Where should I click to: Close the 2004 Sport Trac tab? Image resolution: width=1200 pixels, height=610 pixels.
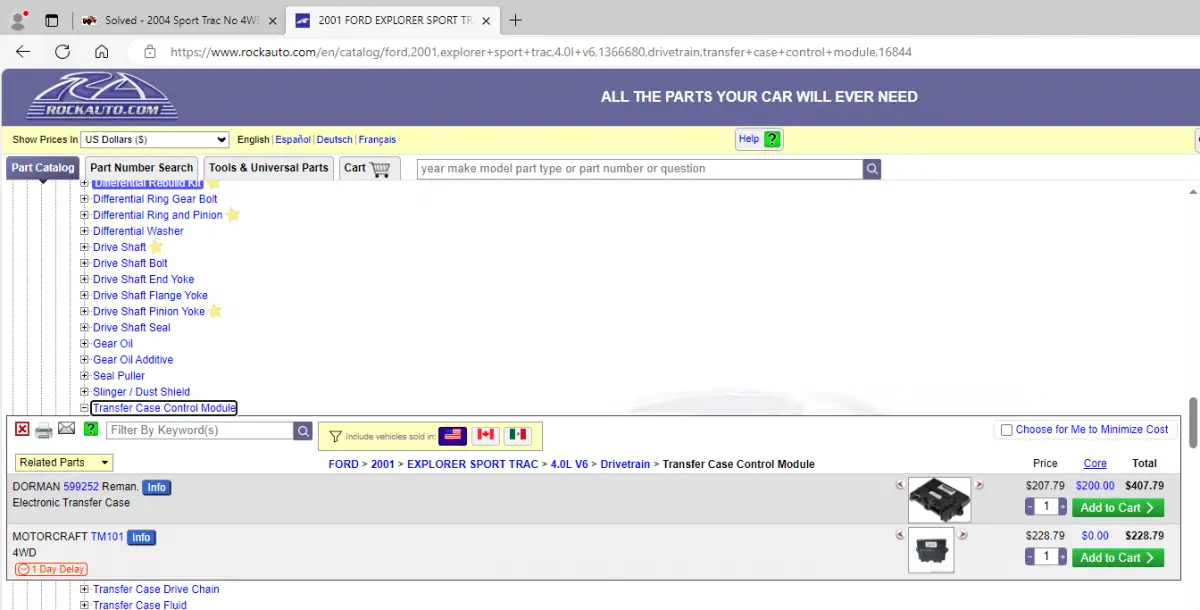click(x=273, y=20)
